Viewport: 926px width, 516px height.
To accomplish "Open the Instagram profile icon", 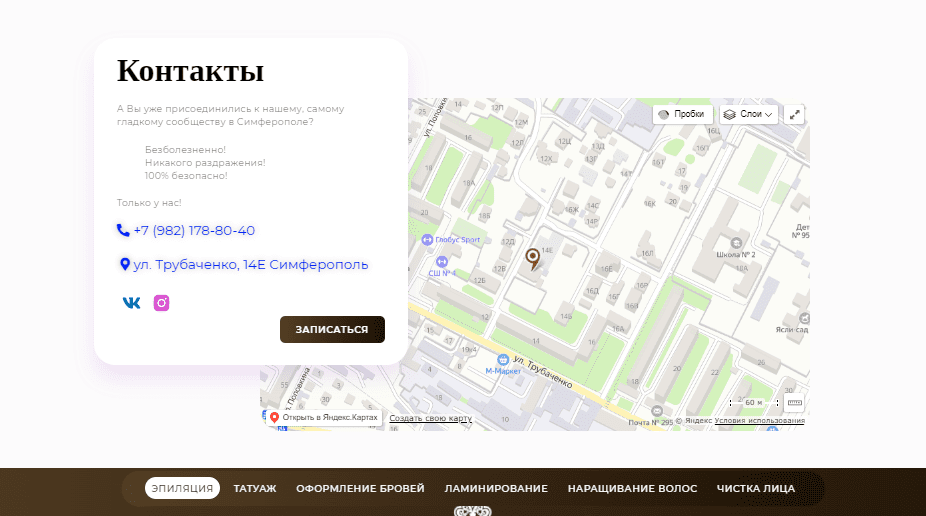I will pyautogui.click(x=161, y=303).
